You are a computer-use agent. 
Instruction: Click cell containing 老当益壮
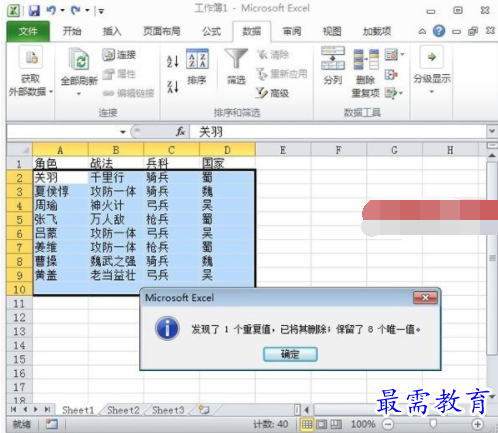coord(116,275)
